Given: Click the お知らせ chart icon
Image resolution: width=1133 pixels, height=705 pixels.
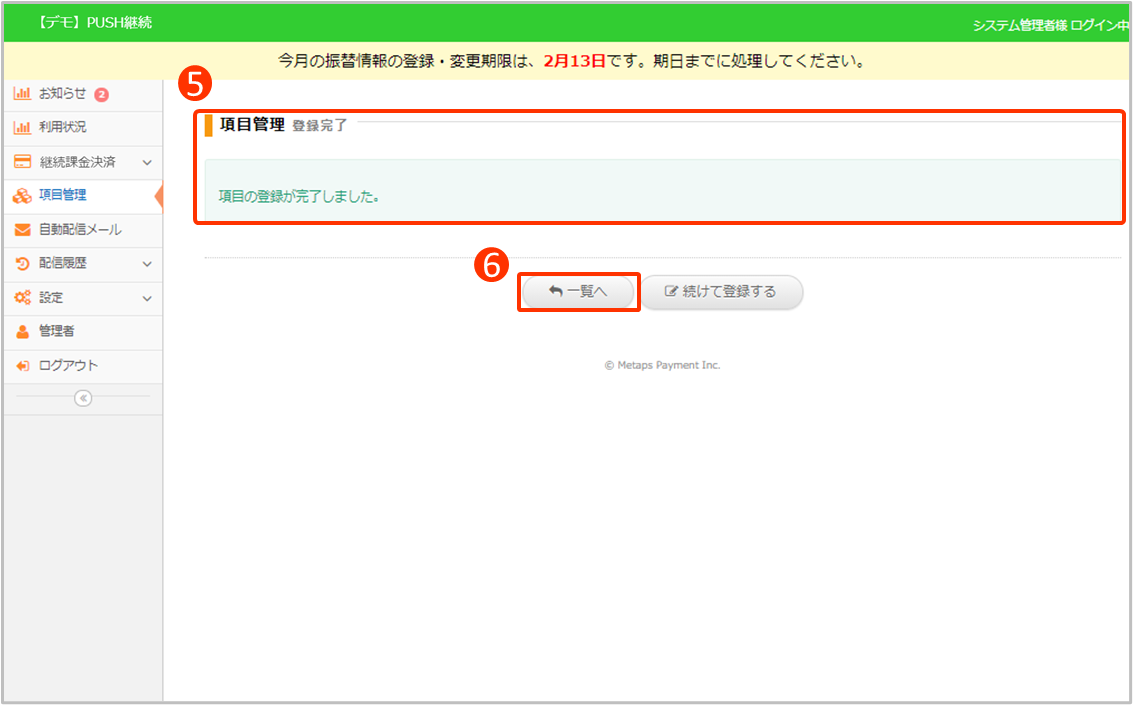Looking at the screenshot, I should 22,94.
